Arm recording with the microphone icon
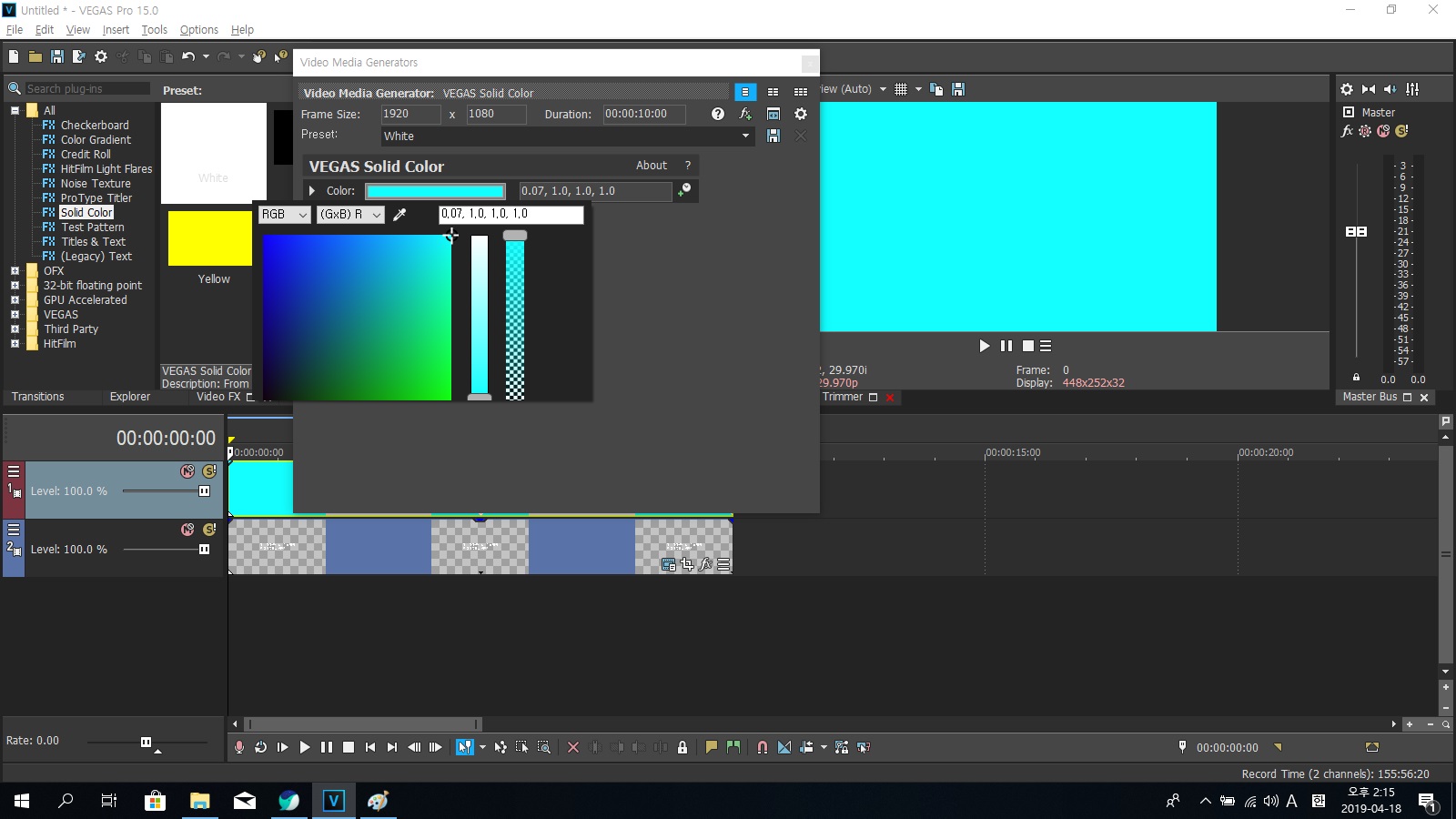This screenshot has height=819, width=1456. 239,747
